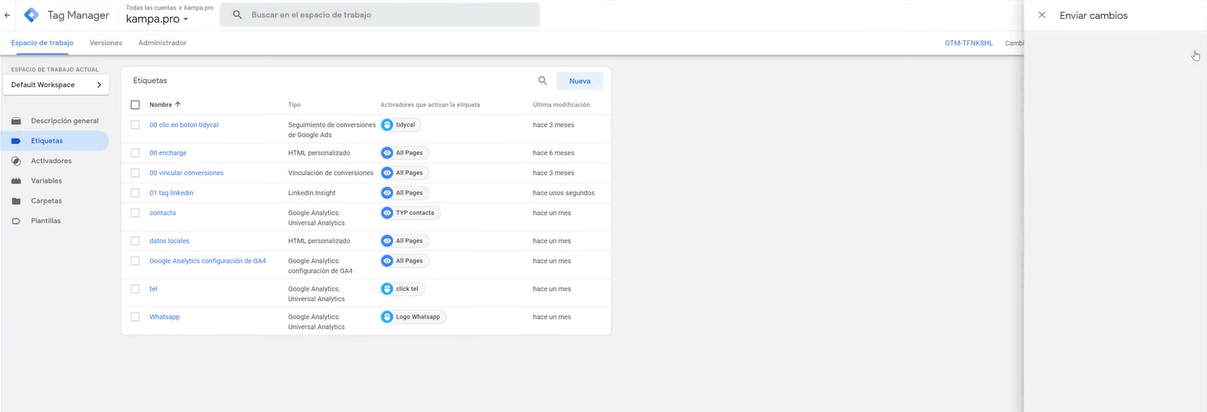The height and width of the screenshot is (412, 1207).
Task: Check the box for contacta tag
Action: (135, 213)
